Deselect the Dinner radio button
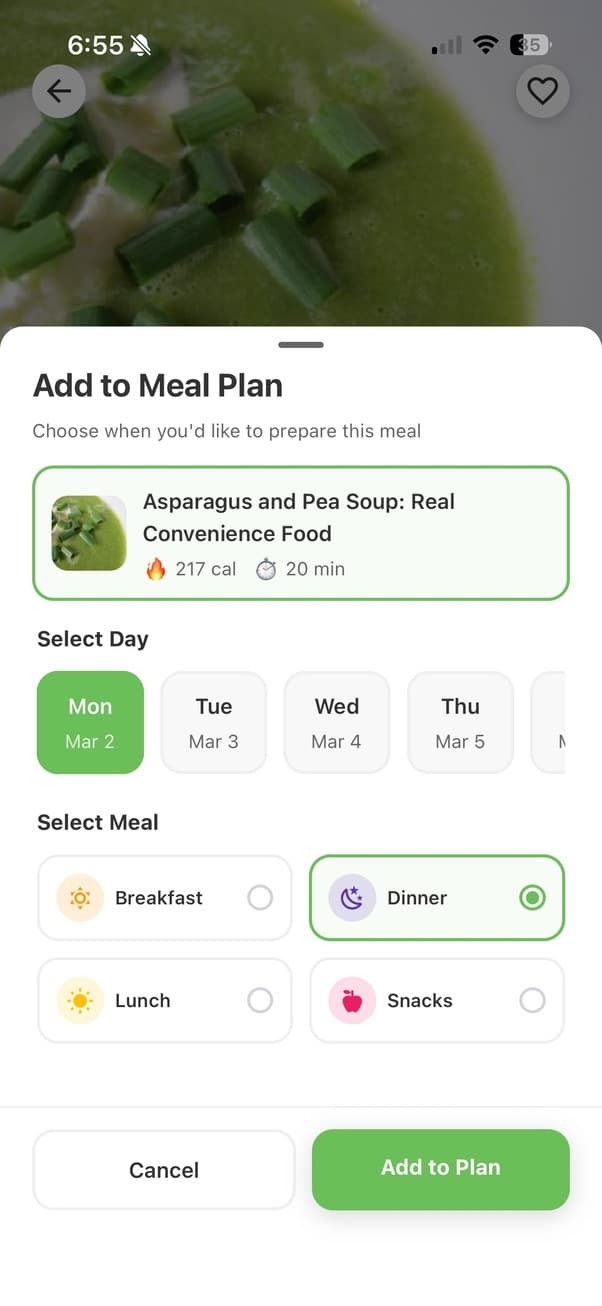 [x=532, y=897]
